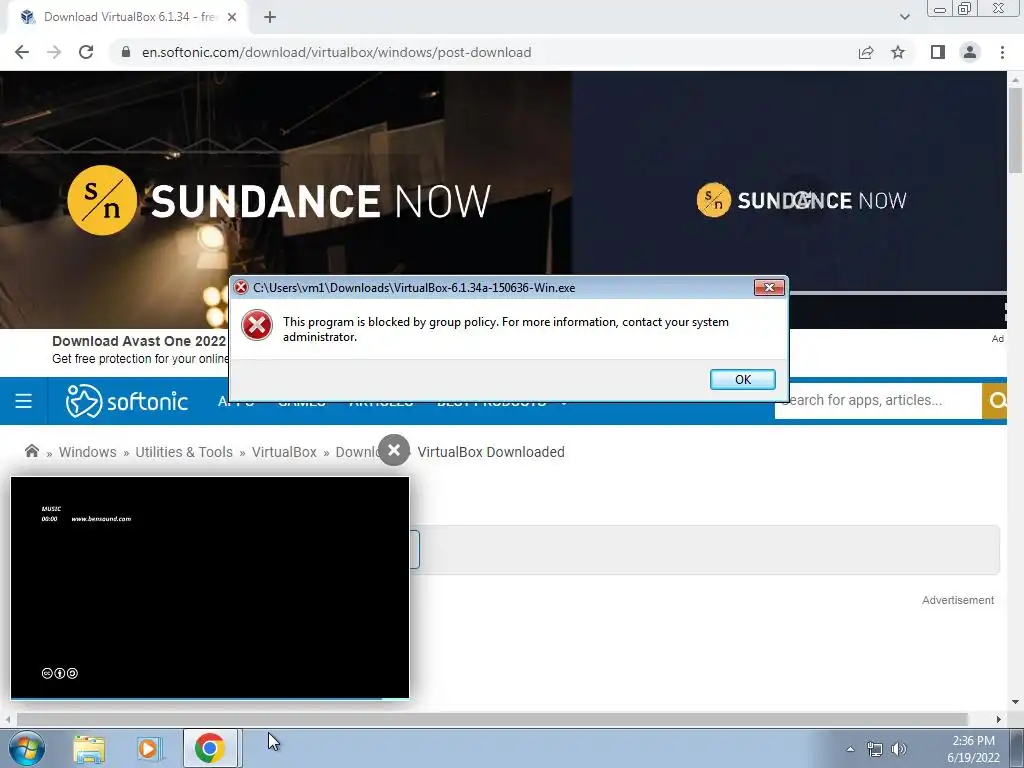Viewport: 1024px width, 768px height.
Task: Click the orange search magnifier button
Action: (x=995, y=400)
